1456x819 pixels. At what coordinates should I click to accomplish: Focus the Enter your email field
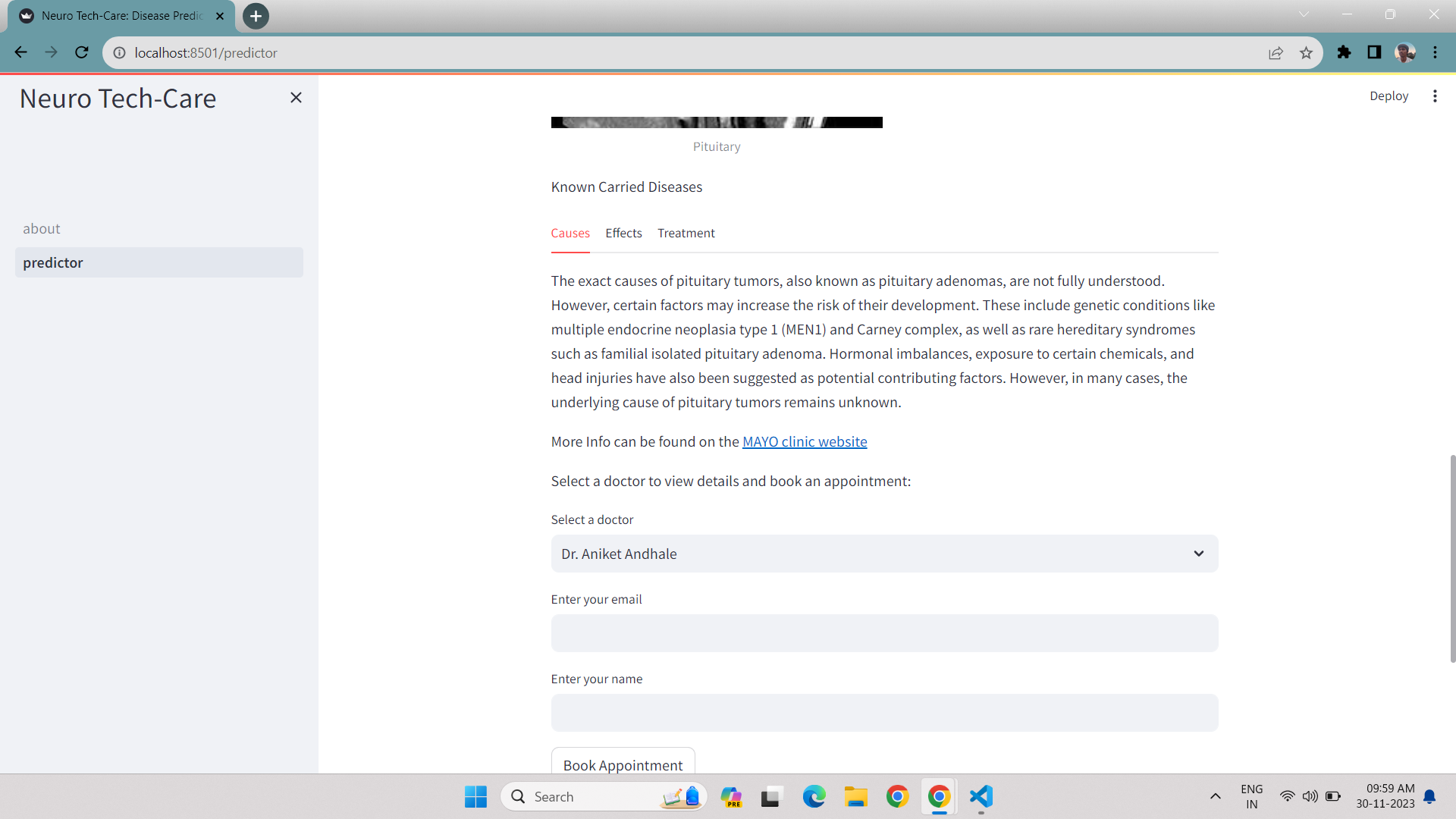click(884, 633)
